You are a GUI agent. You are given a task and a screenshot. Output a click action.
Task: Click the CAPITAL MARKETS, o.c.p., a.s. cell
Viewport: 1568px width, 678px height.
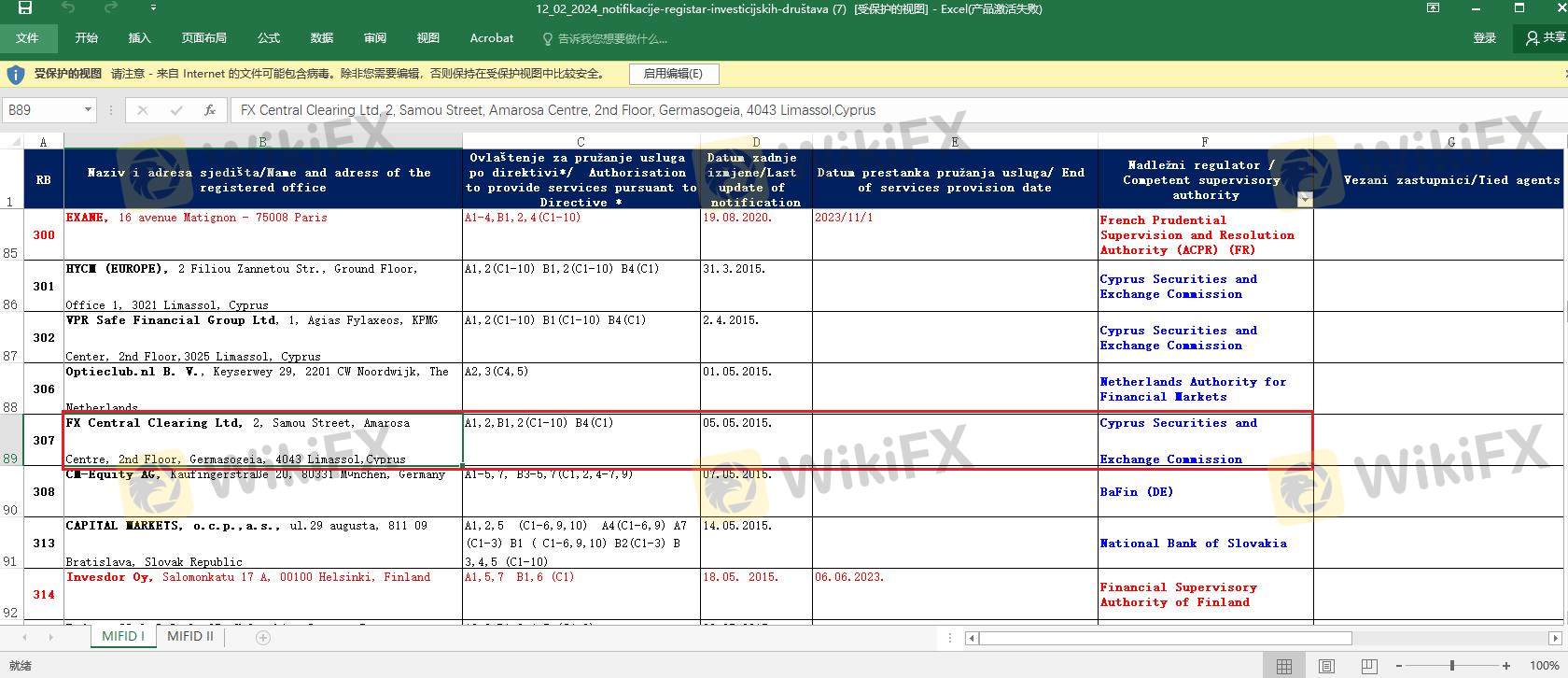(x=262, y=543)
